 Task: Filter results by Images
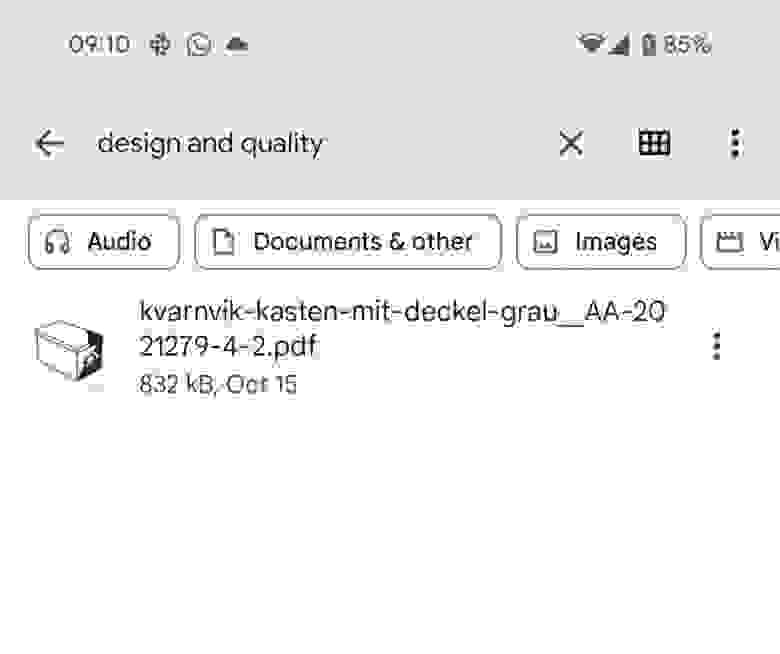[x=601, y=242]
